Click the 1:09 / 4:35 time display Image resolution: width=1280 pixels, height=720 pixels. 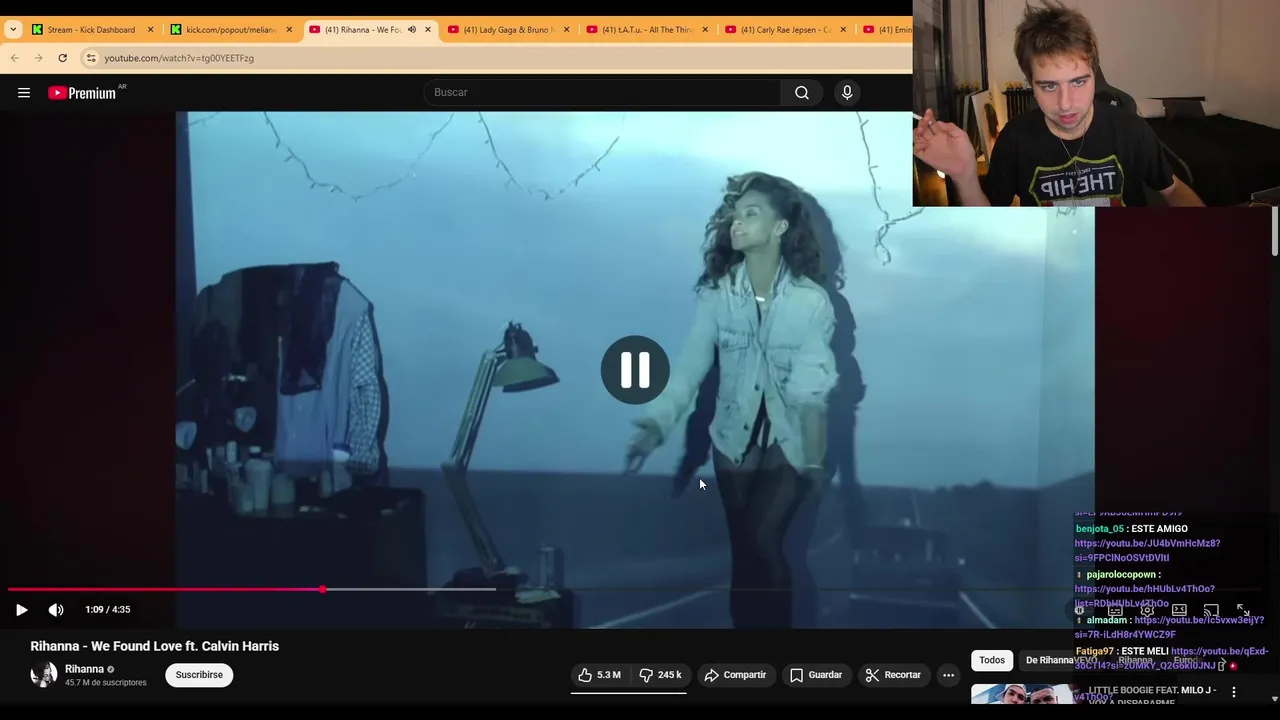pyautogui.click(x=108, y=610)
